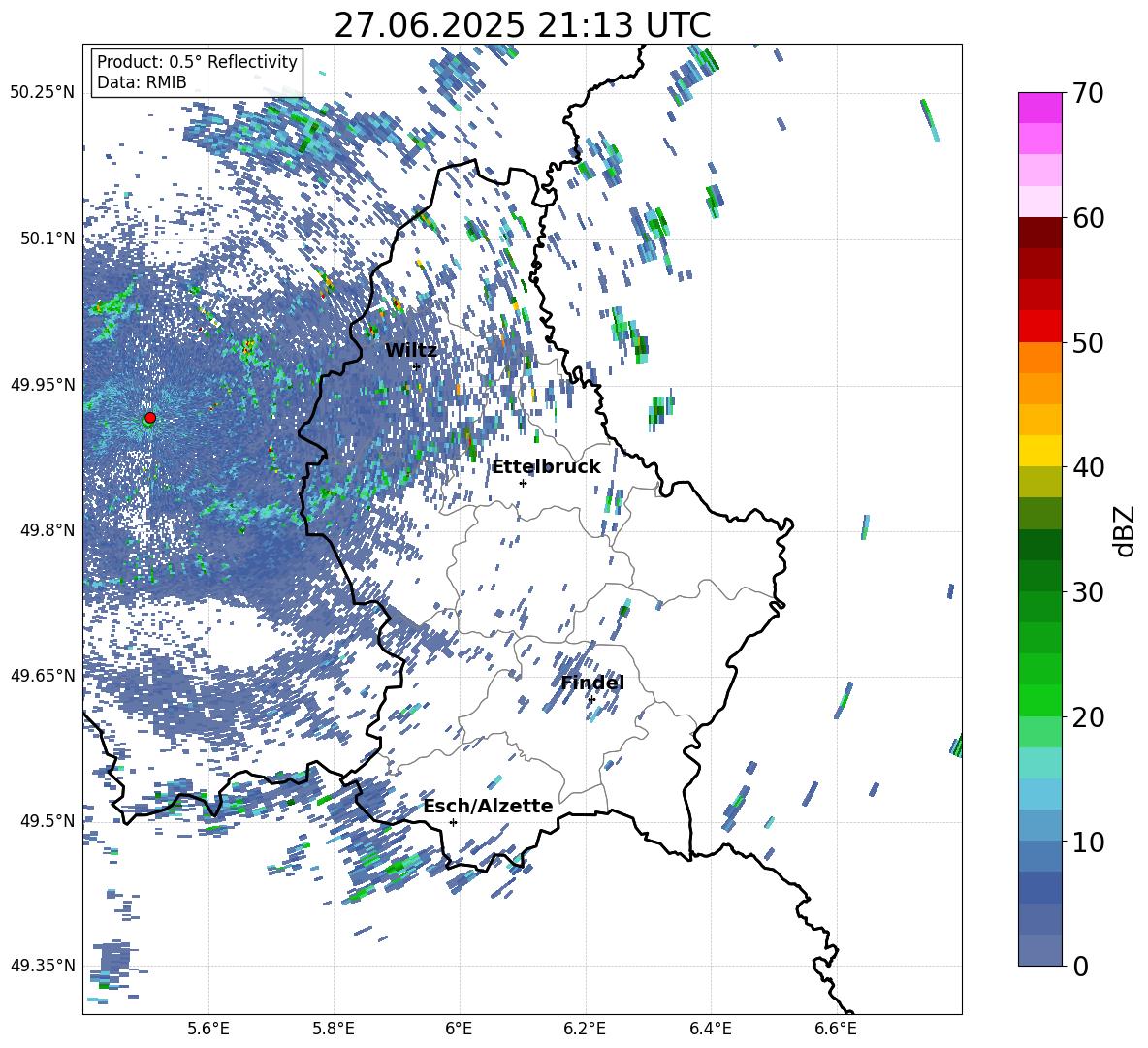This screenshot has height=1048, width=1148.
Task: Click the colorbar 50 tick label
Action: pyautogui.click(x=1088, y=343)
